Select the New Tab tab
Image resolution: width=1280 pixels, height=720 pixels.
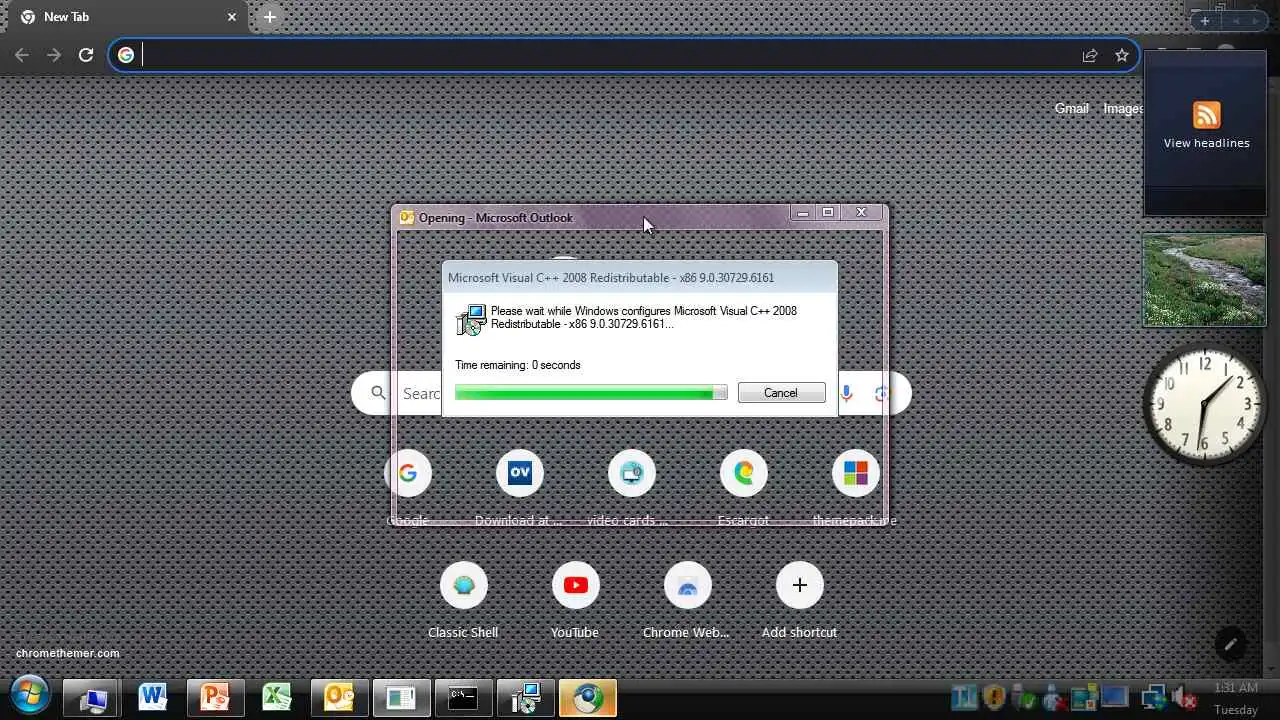125,17
